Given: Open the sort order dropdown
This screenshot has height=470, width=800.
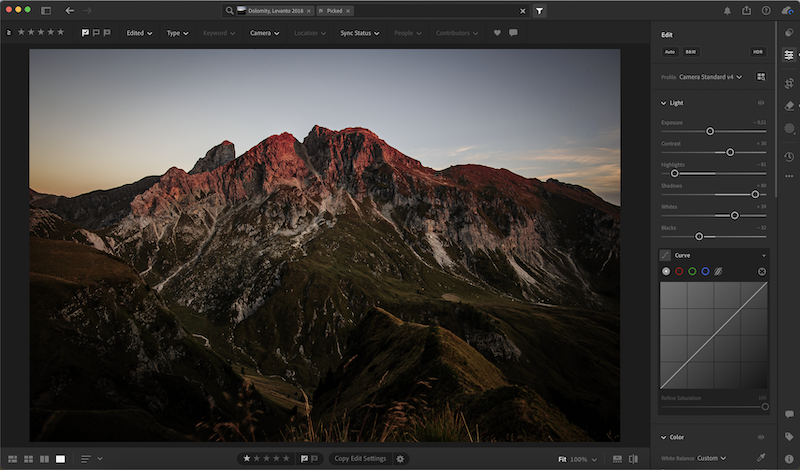Looking at the screenshot, I should pyautogui.click(x=92, y=459).
